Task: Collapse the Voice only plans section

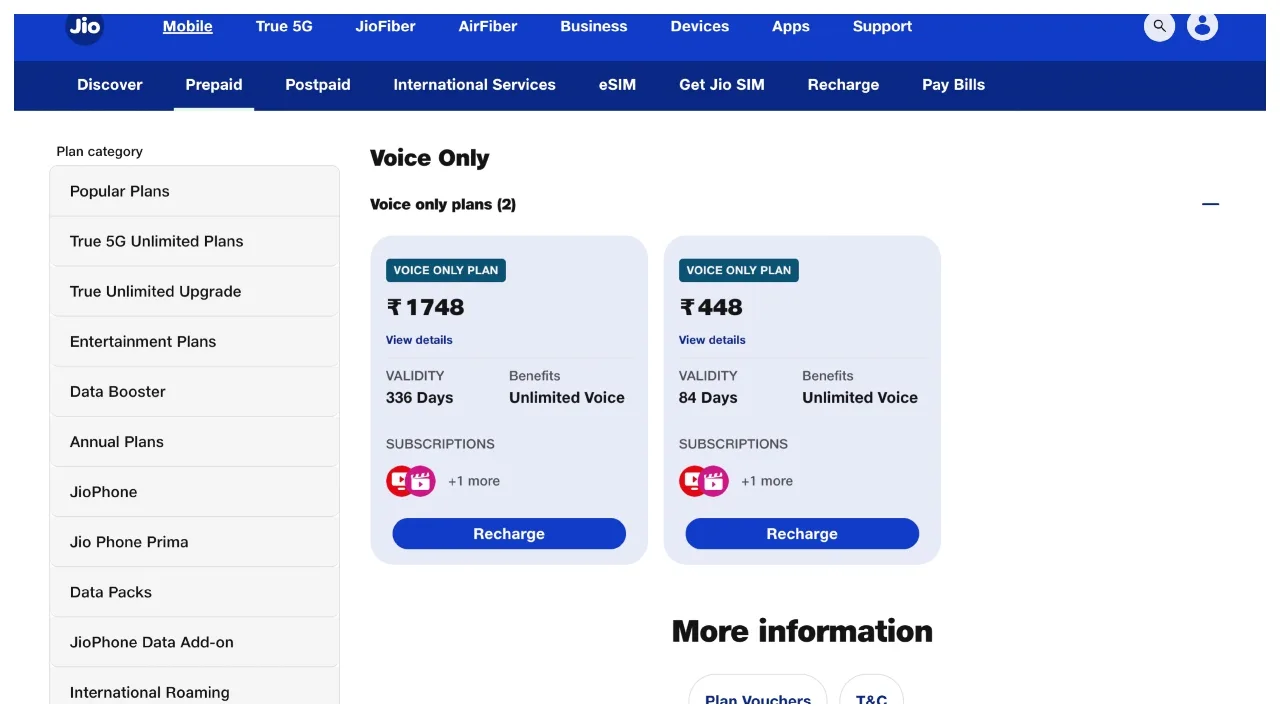Action: [x=1210, y=204]
